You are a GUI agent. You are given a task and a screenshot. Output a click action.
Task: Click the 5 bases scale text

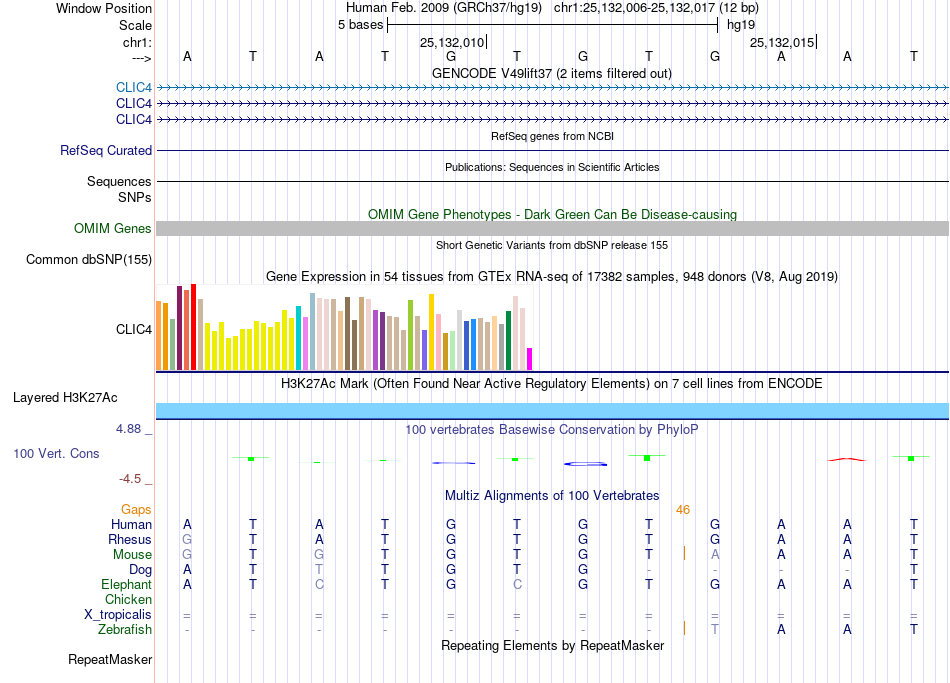click(360, 25)
